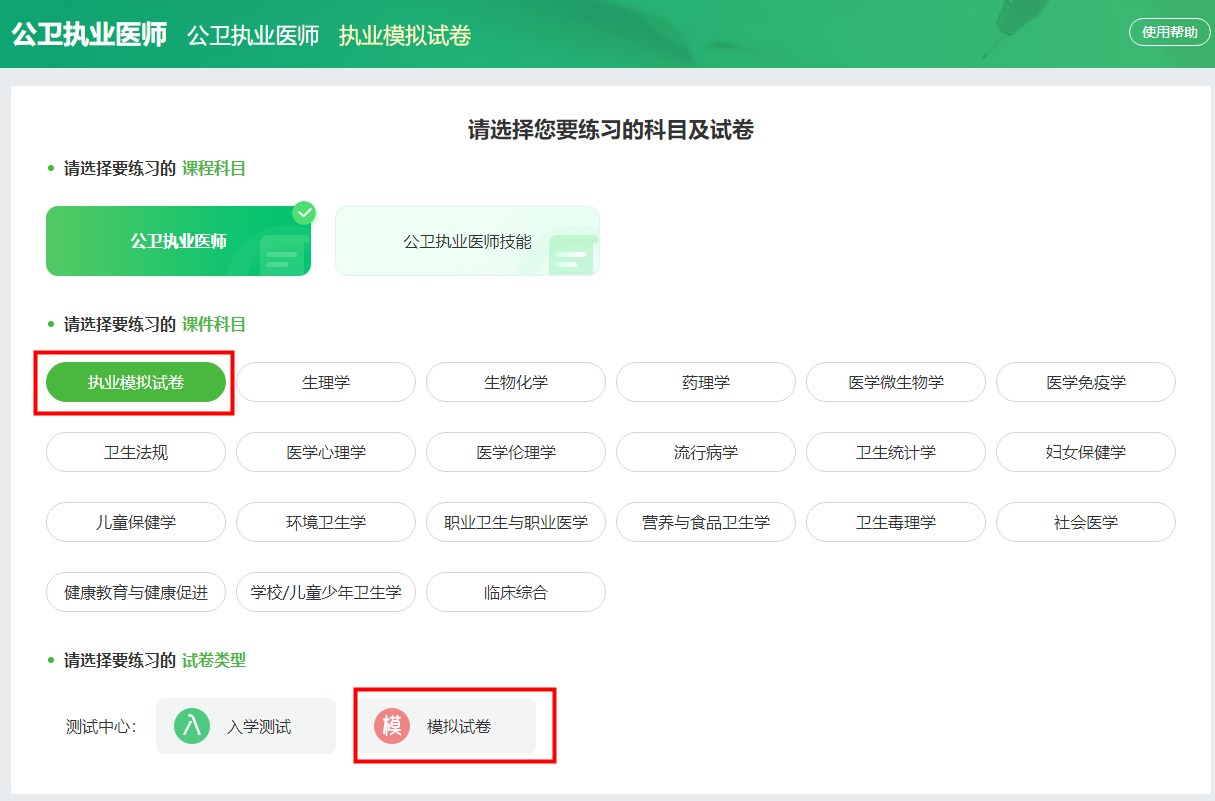Select the 生理学 subject
This screenshot has height=801, width=1215.
(325, 382)
